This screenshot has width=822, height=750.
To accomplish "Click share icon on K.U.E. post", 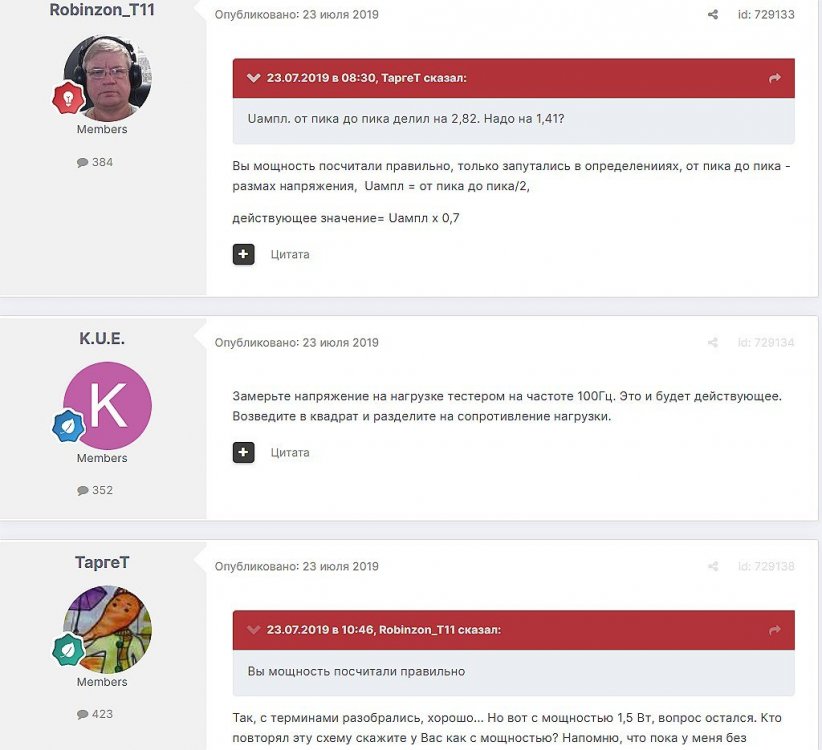I will [712, 343].
